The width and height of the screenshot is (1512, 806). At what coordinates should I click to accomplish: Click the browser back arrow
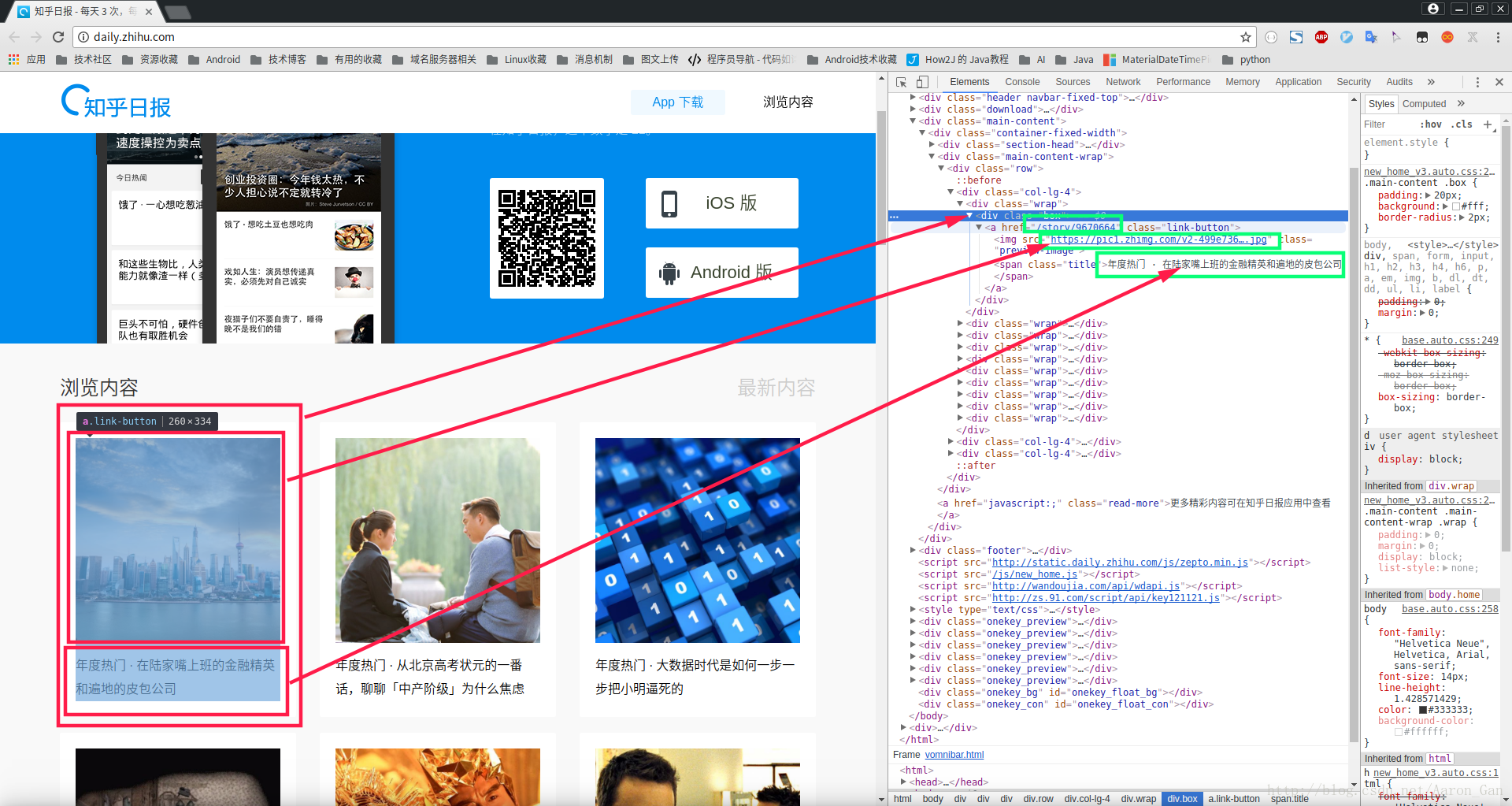14,37
